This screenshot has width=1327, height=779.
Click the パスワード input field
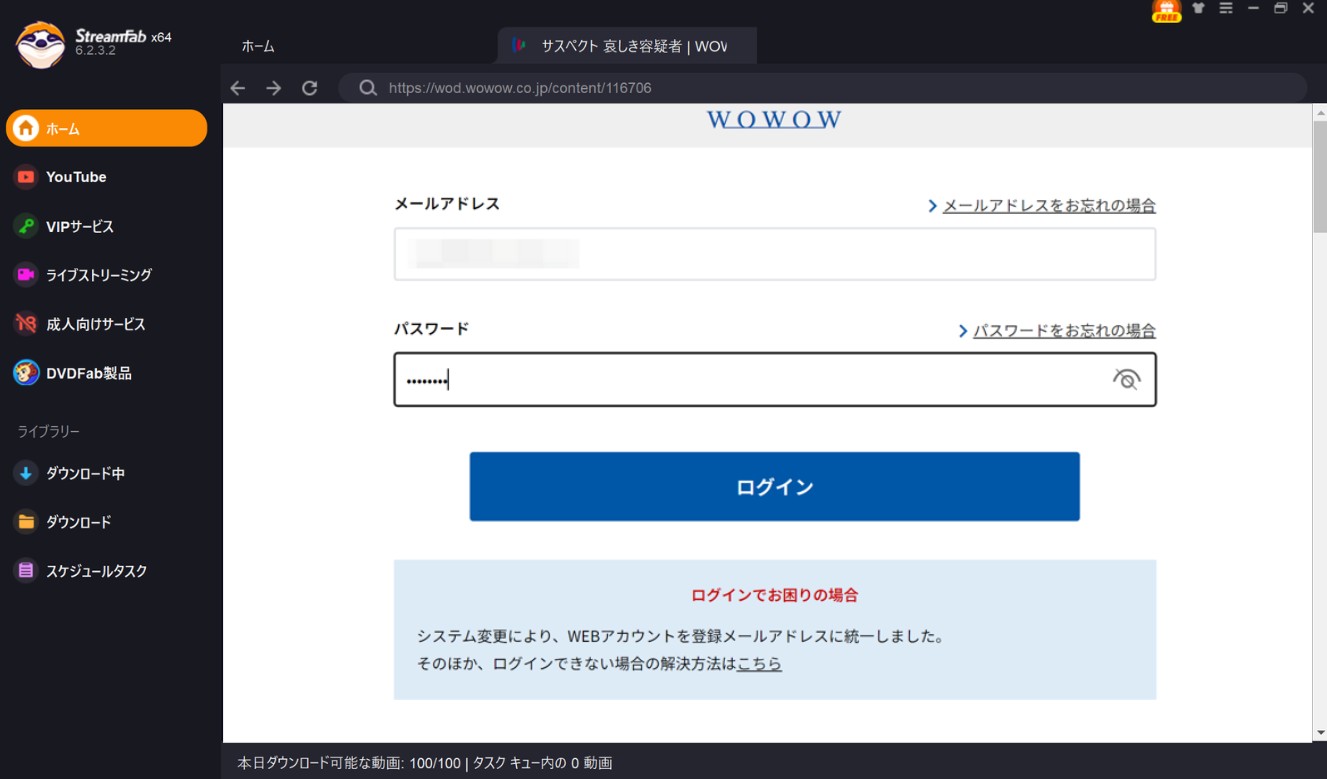pos(774,379)
